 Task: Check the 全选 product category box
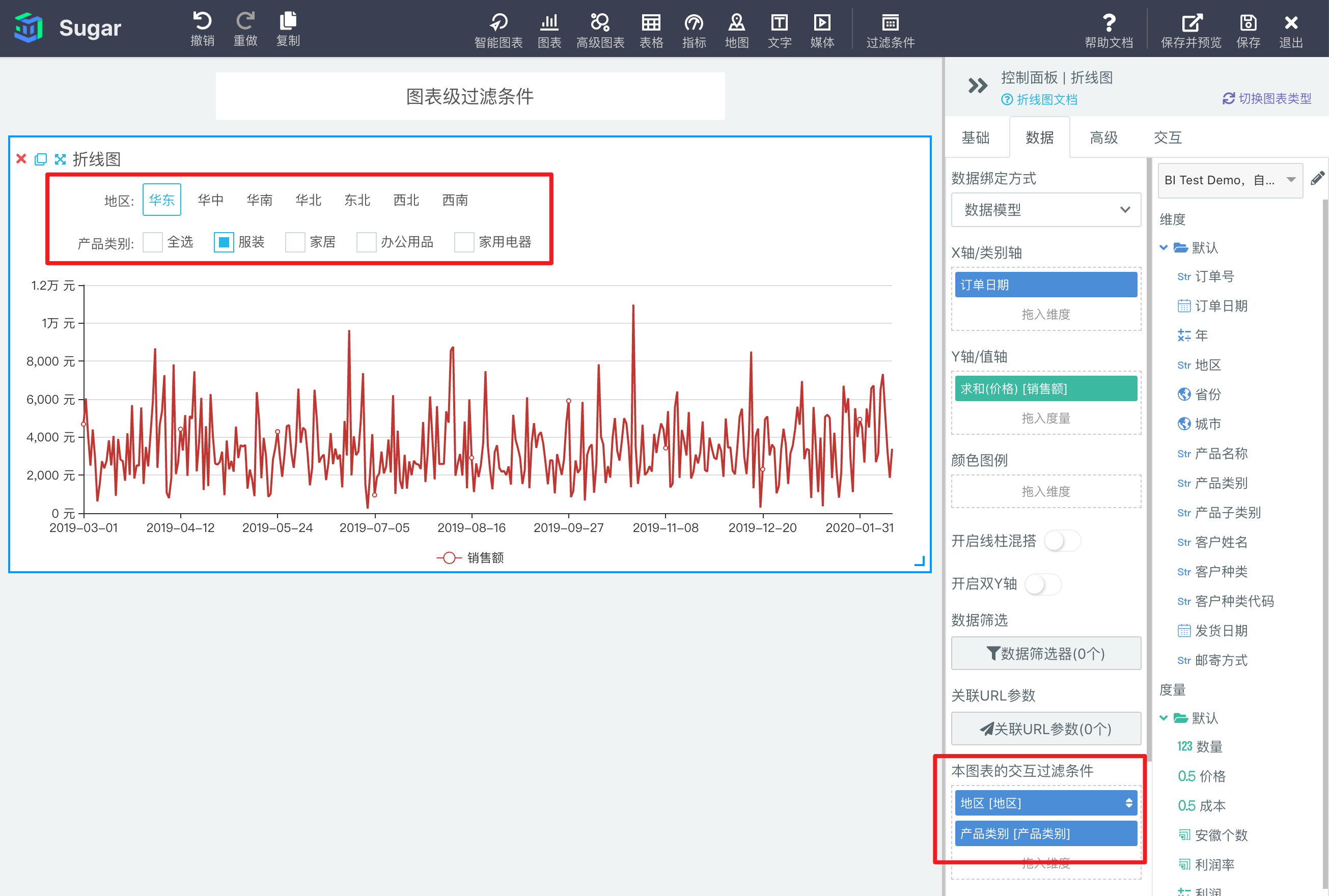153,242
